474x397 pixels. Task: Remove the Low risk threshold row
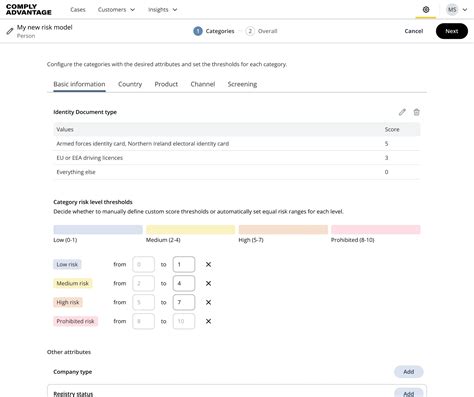(208, 264)
